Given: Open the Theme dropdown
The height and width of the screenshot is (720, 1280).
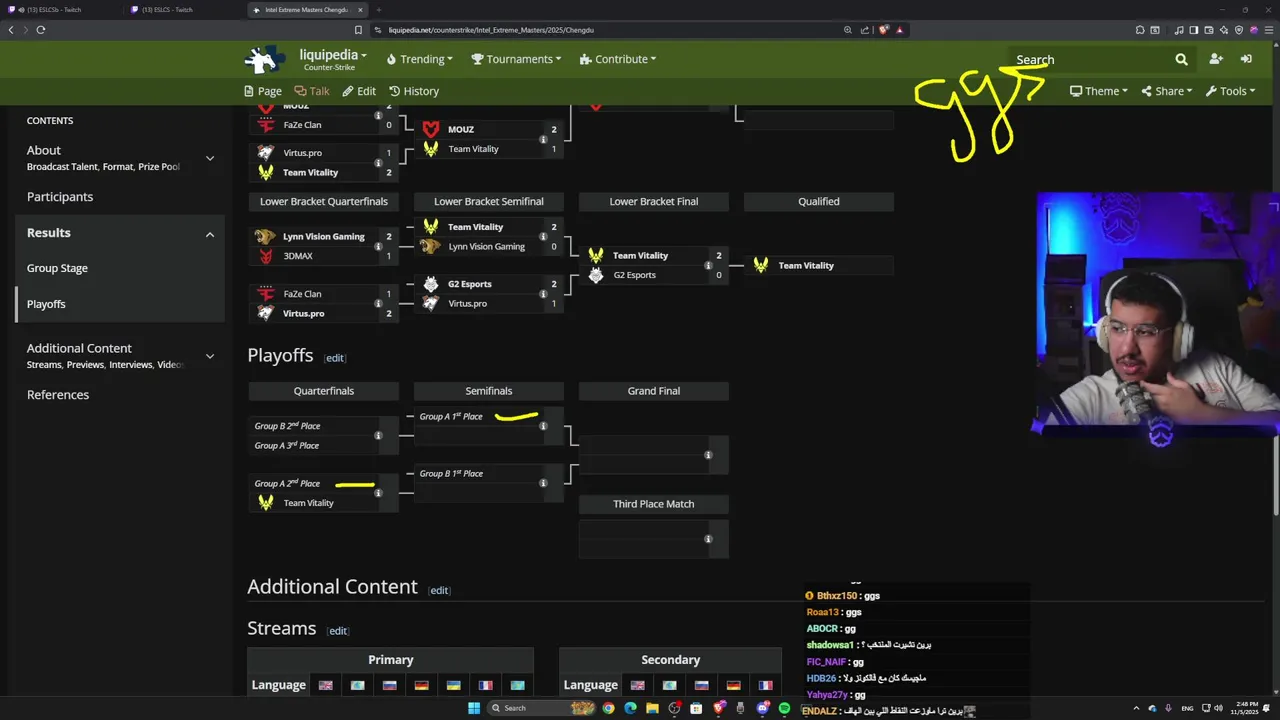Looking at the screenshot, I should [1098, 91].
